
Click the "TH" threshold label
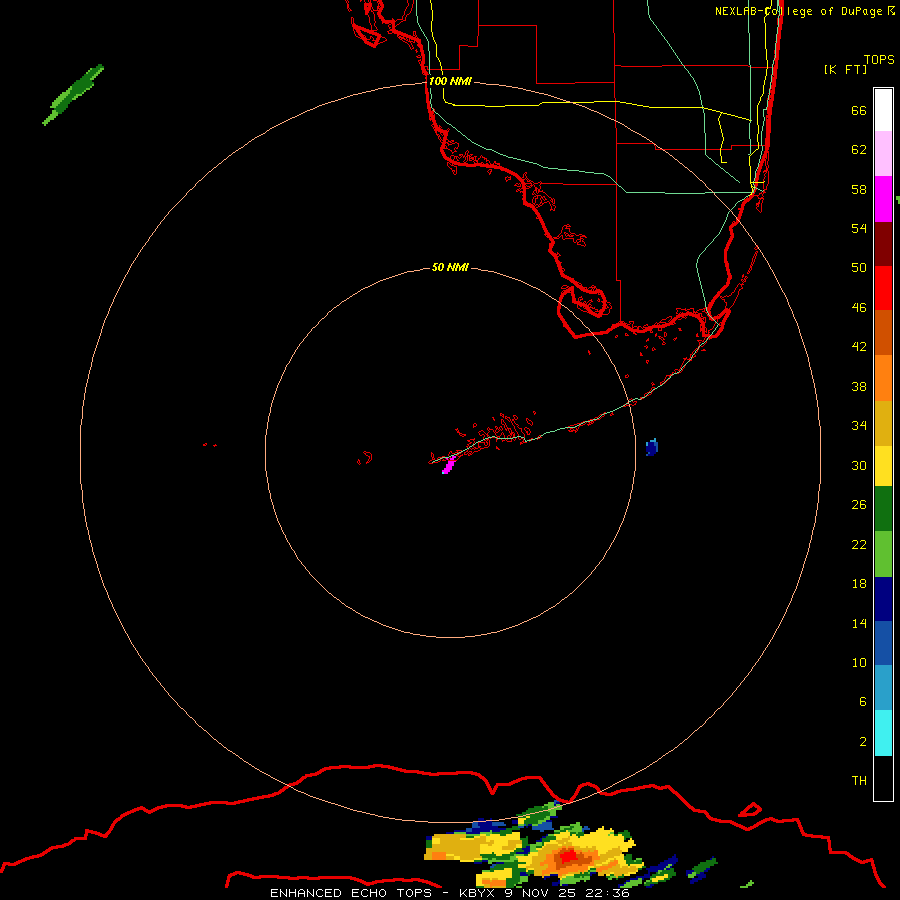[859, 780]
